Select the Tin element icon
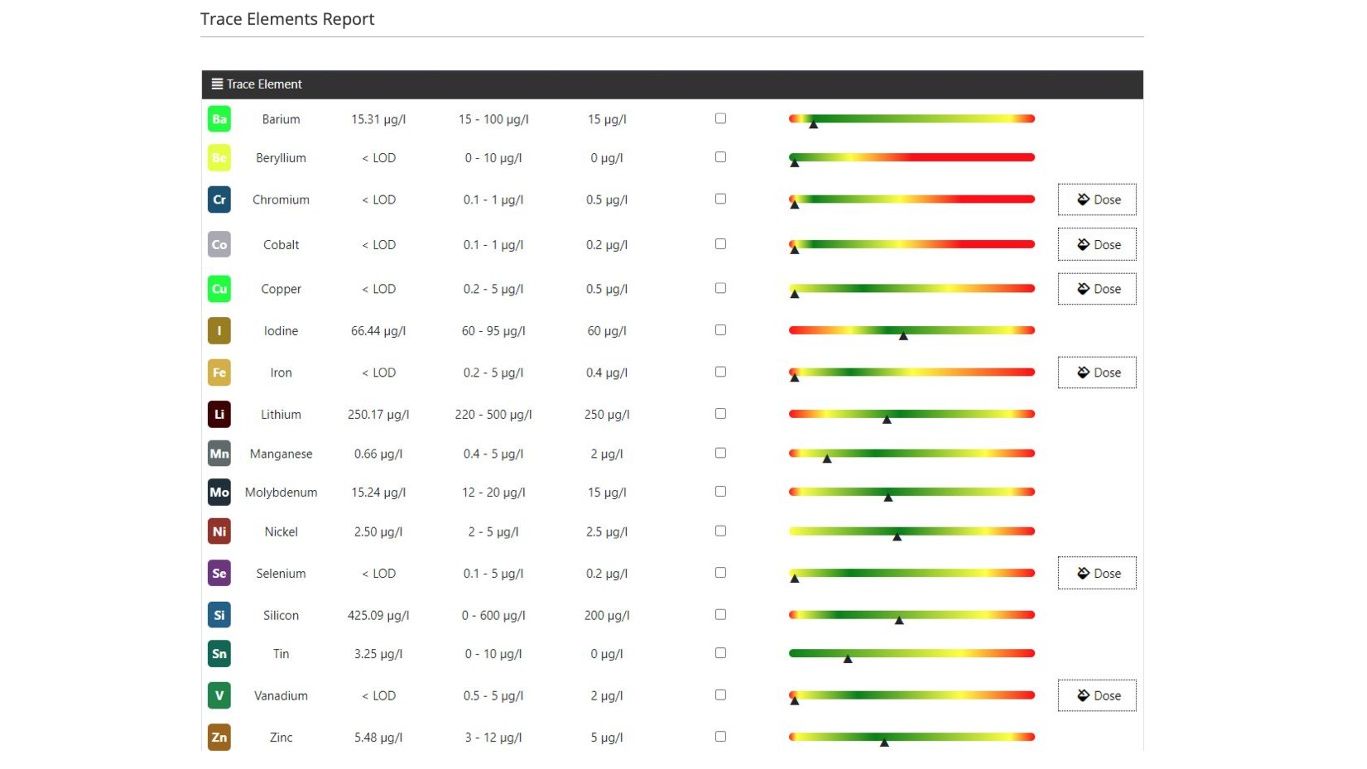 [219, 653]
